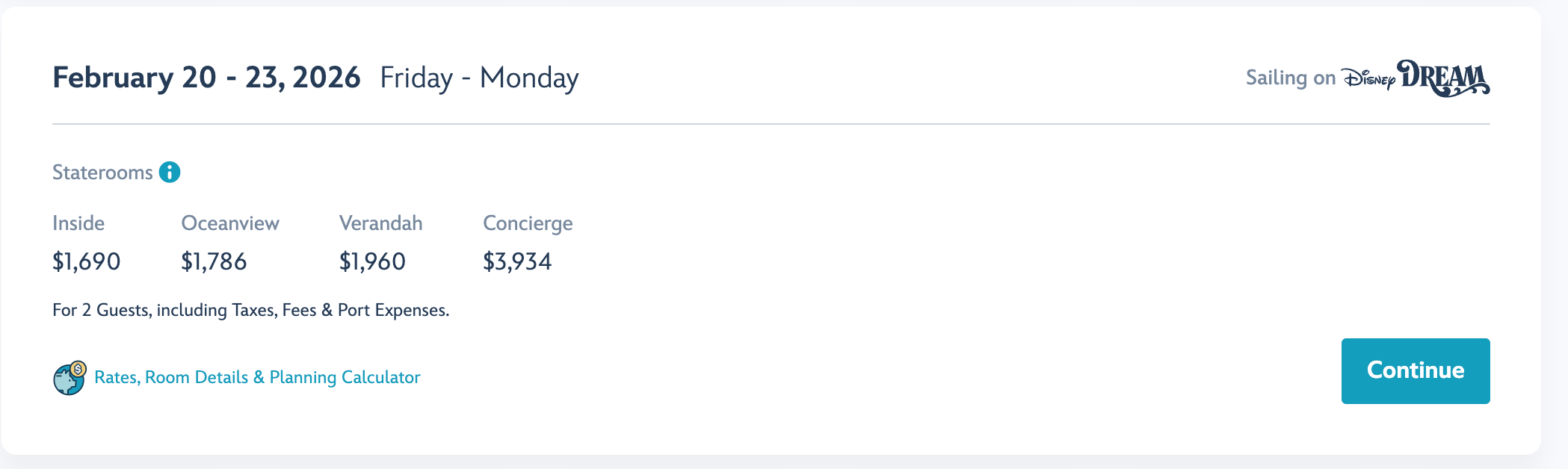
Task: Select the Verandah stateroom label
Action: pos(380,223)
